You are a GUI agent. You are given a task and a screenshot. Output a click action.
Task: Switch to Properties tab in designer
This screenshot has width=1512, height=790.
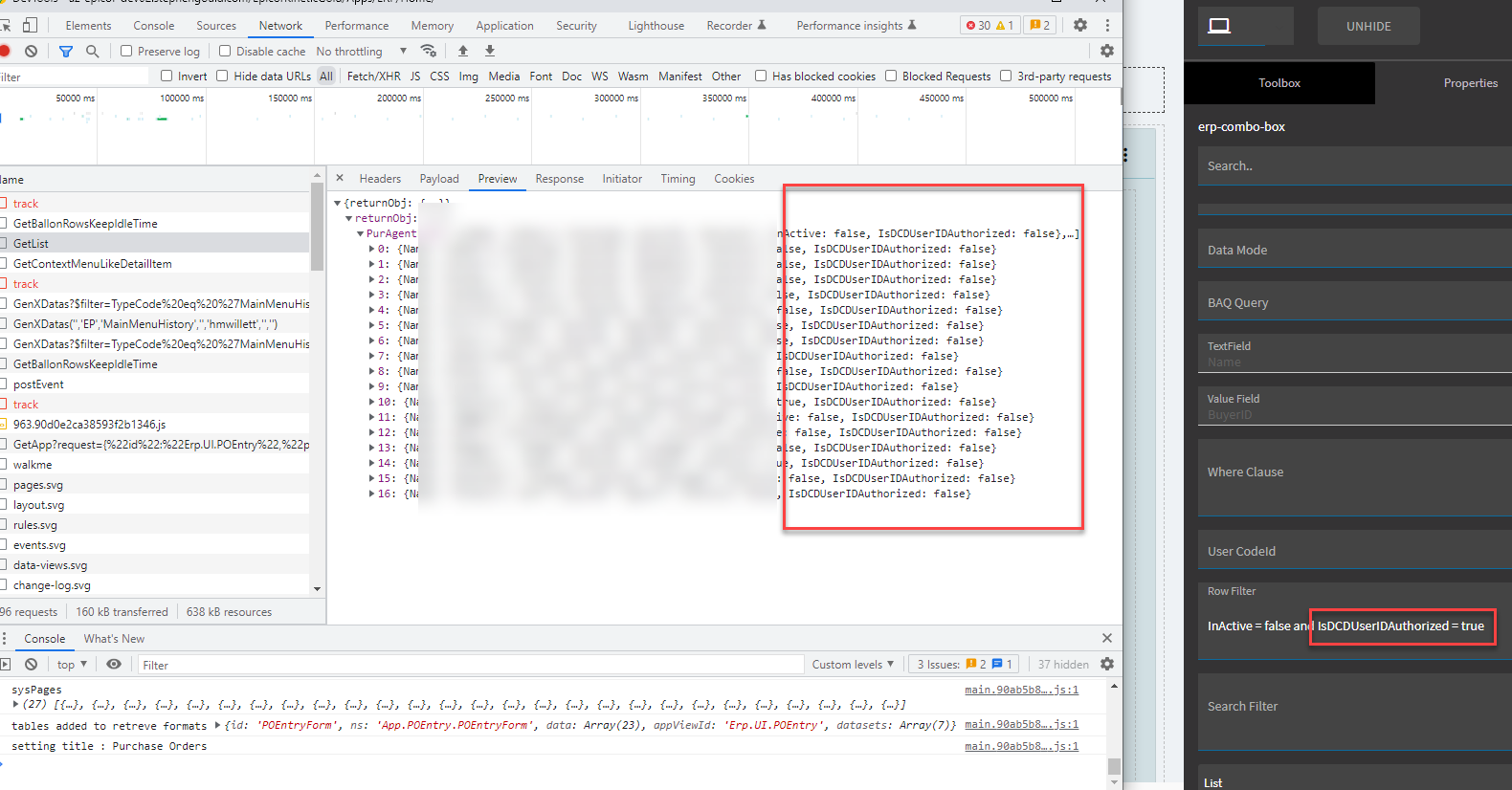click(1470, 83)
